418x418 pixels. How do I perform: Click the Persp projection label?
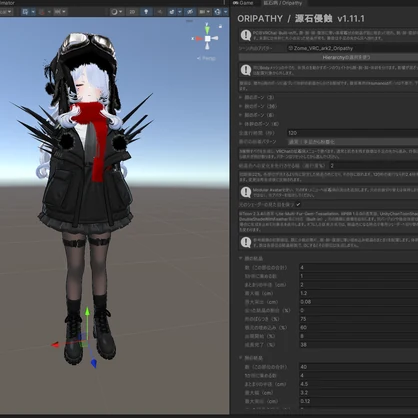(x=207, y=58)
